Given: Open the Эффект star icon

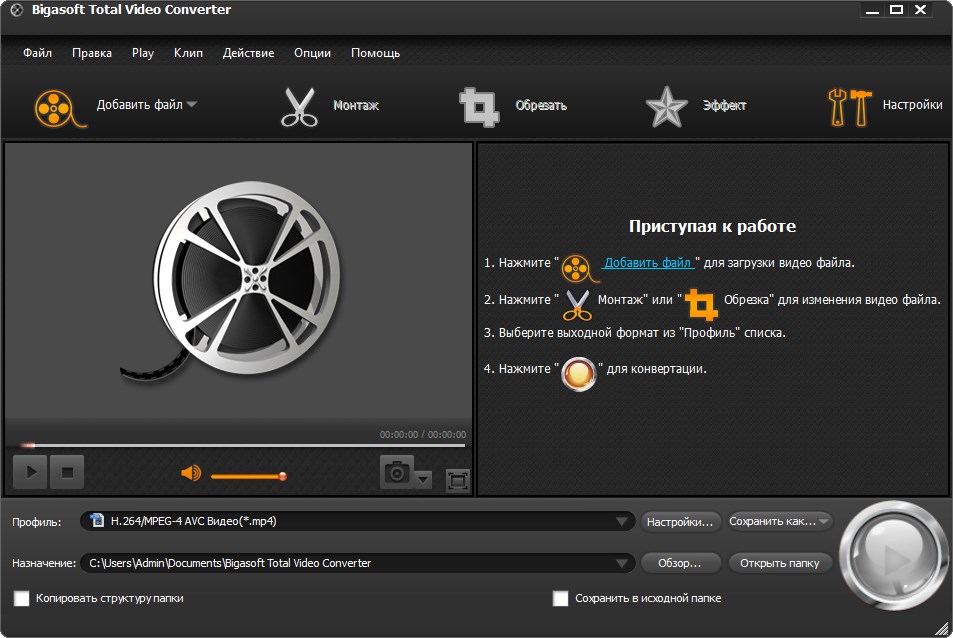Looking at the screenshot, I should [666, 107].
